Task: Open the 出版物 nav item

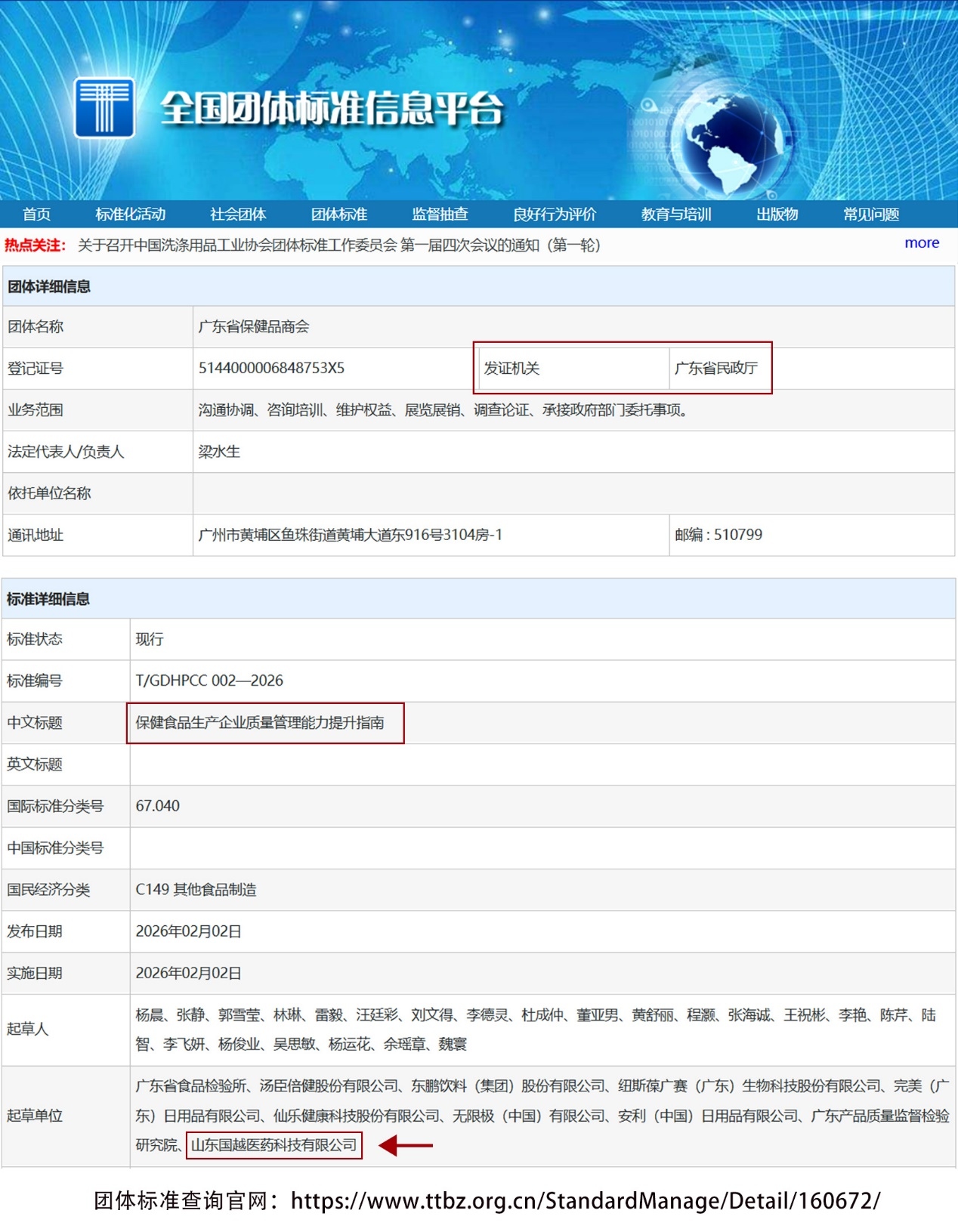Action: (777, 215)
